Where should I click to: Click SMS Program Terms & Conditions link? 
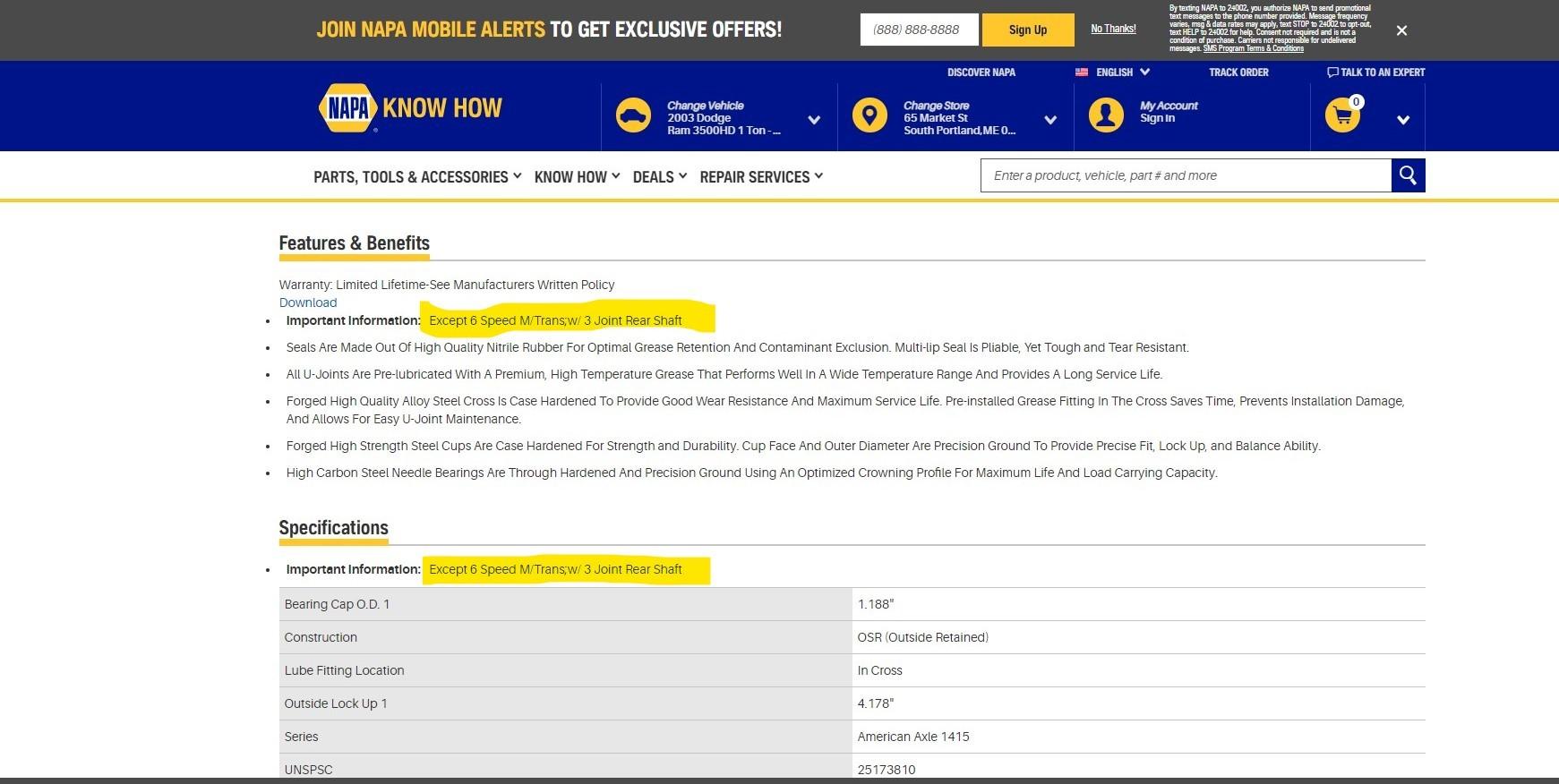click(1254, 48)
